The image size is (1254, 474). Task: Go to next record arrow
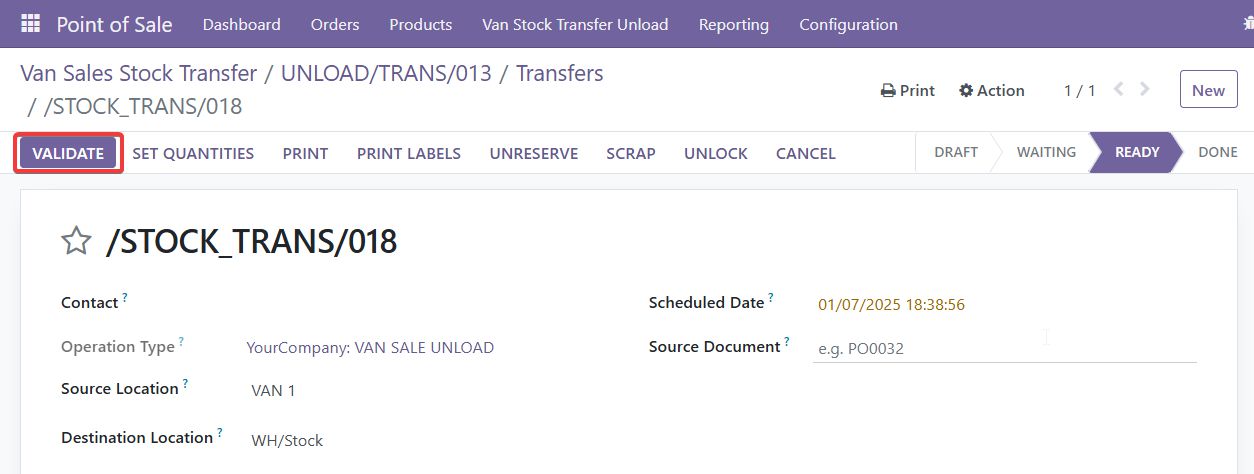[x=1145, y=90]
